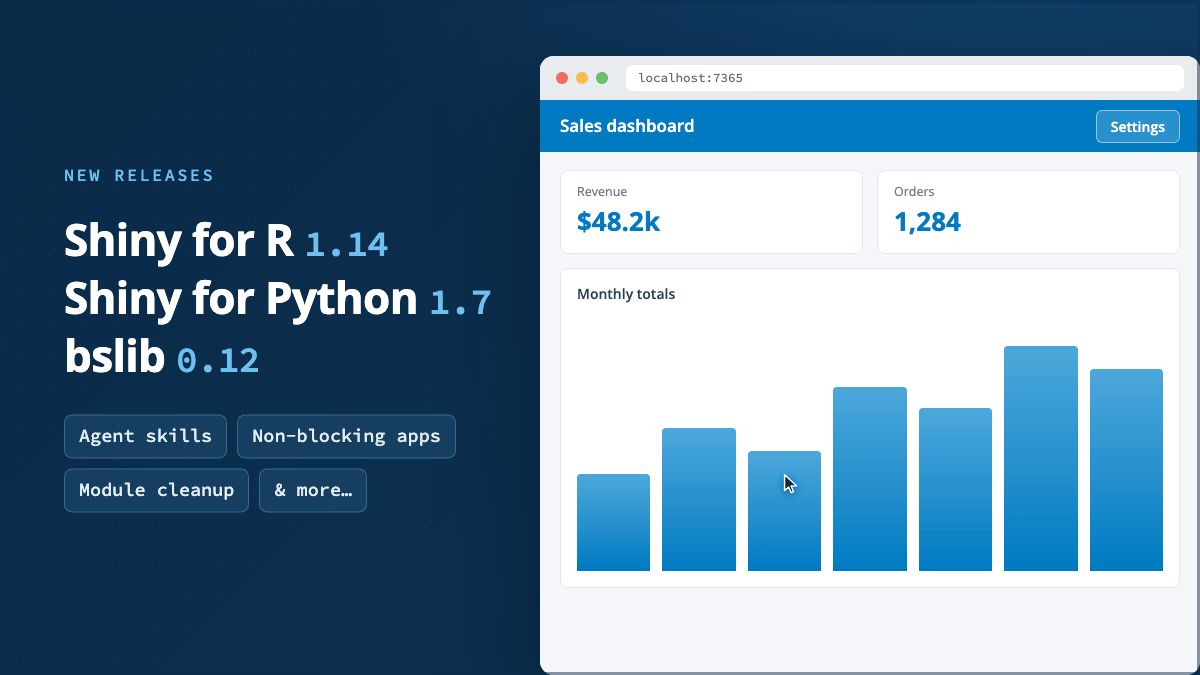This screenshot has height=675, width=1200.
Task: Click the localhost:7365 address bar
Action: tap(905, 78)
